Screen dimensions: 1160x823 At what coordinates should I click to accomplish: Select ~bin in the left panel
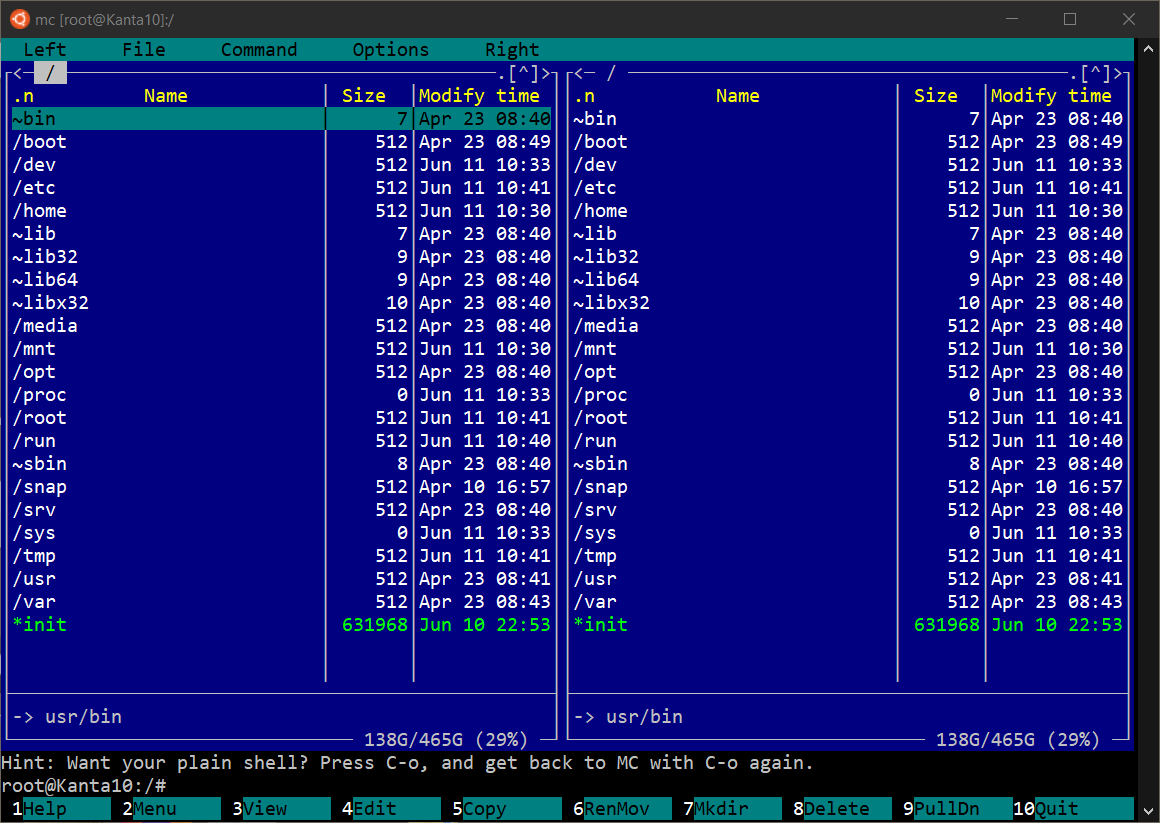click(281, 119)
